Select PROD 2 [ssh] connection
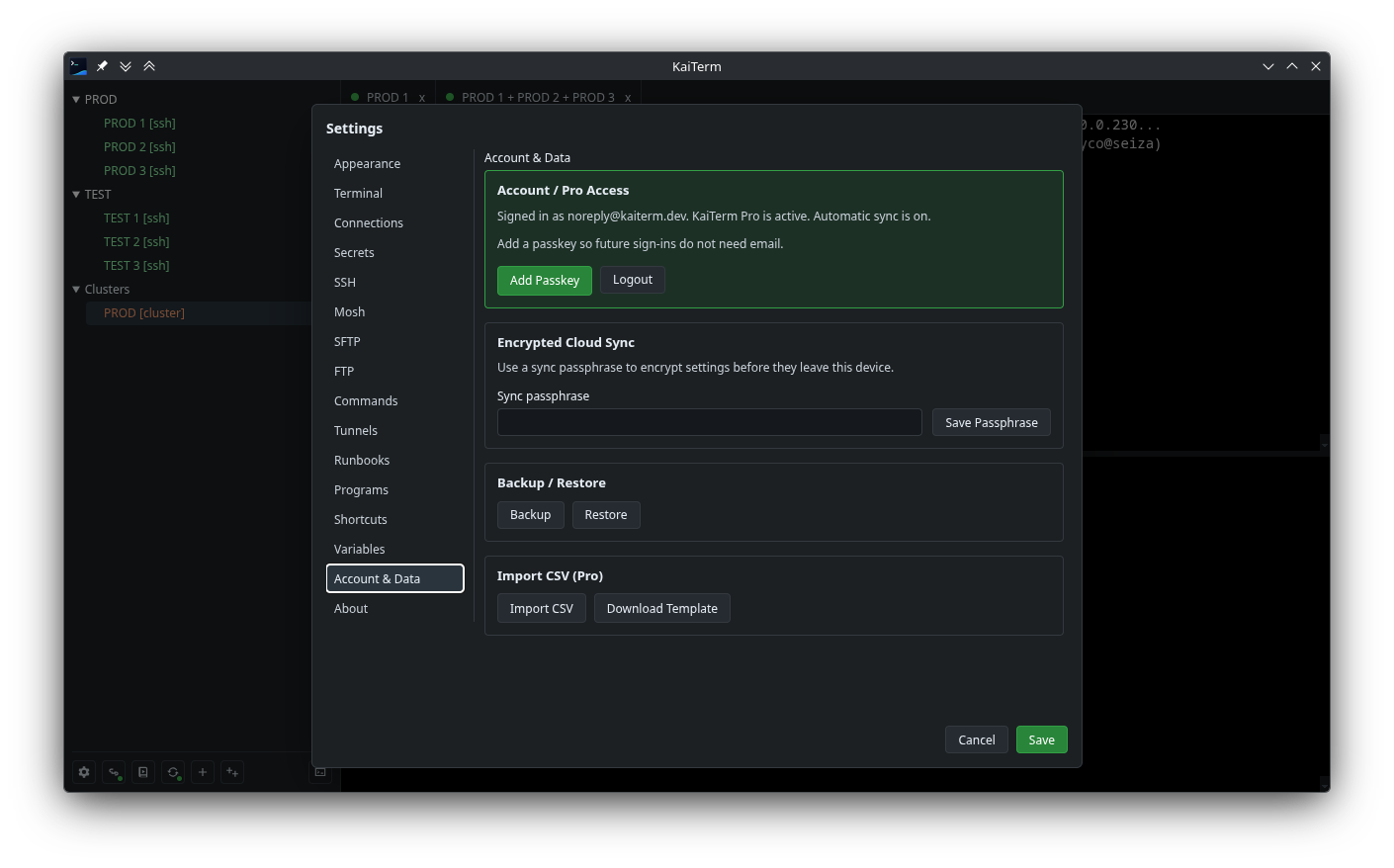 (139, 147)
